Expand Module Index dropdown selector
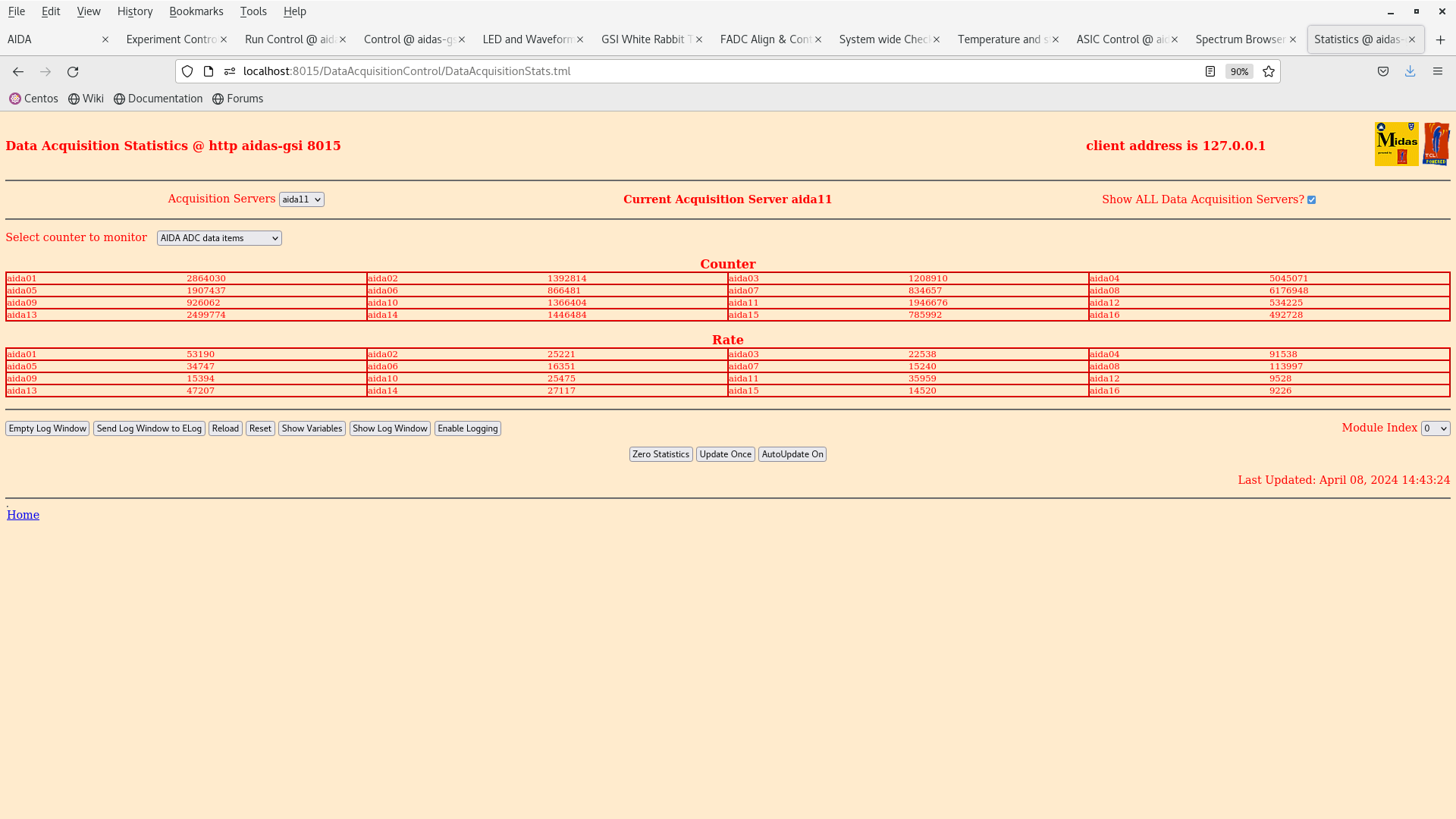 pos(1435,428)
